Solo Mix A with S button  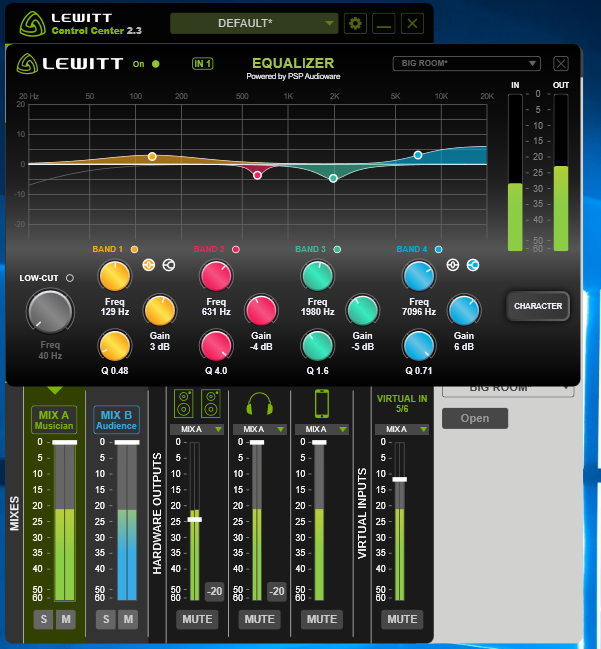click(x=44, y=619)
